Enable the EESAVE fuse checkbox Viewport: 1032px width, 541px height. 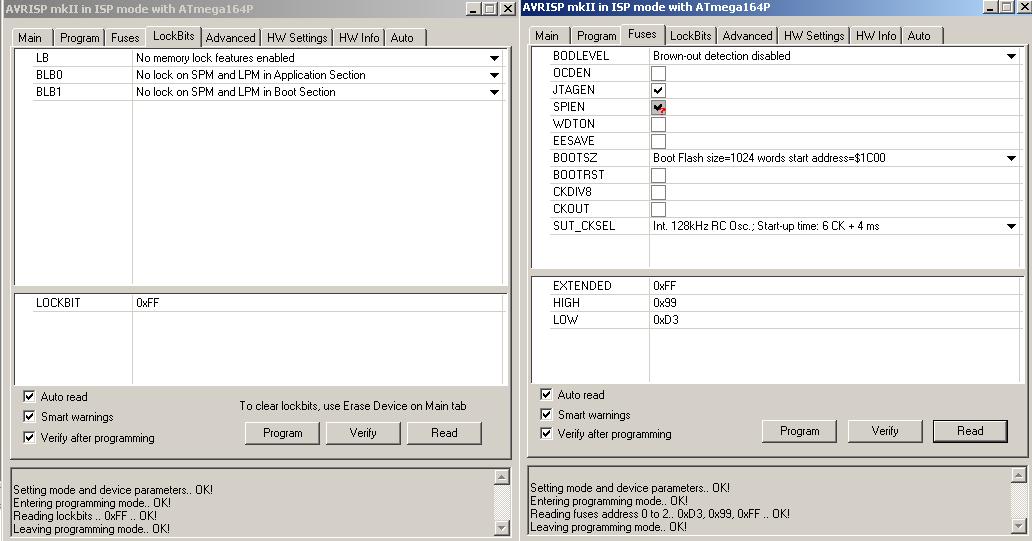(658, 141)
